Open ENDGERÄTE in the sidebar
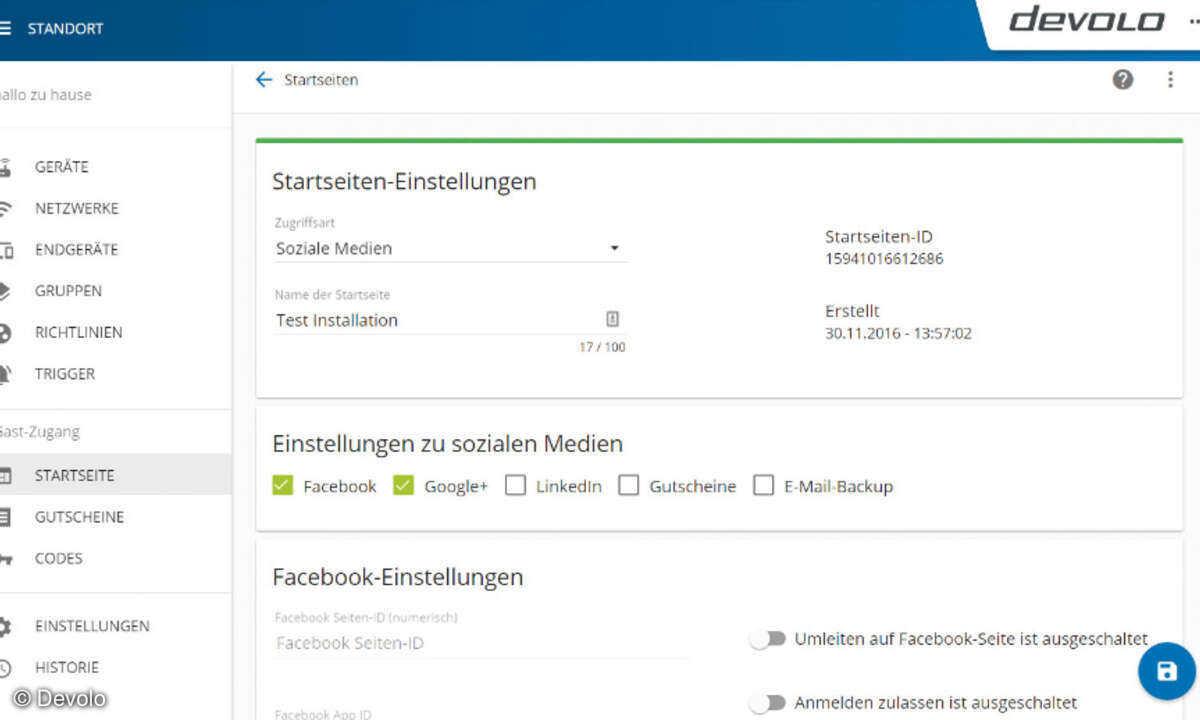This screenshot has width=1200, height=720. click(76, 250)
